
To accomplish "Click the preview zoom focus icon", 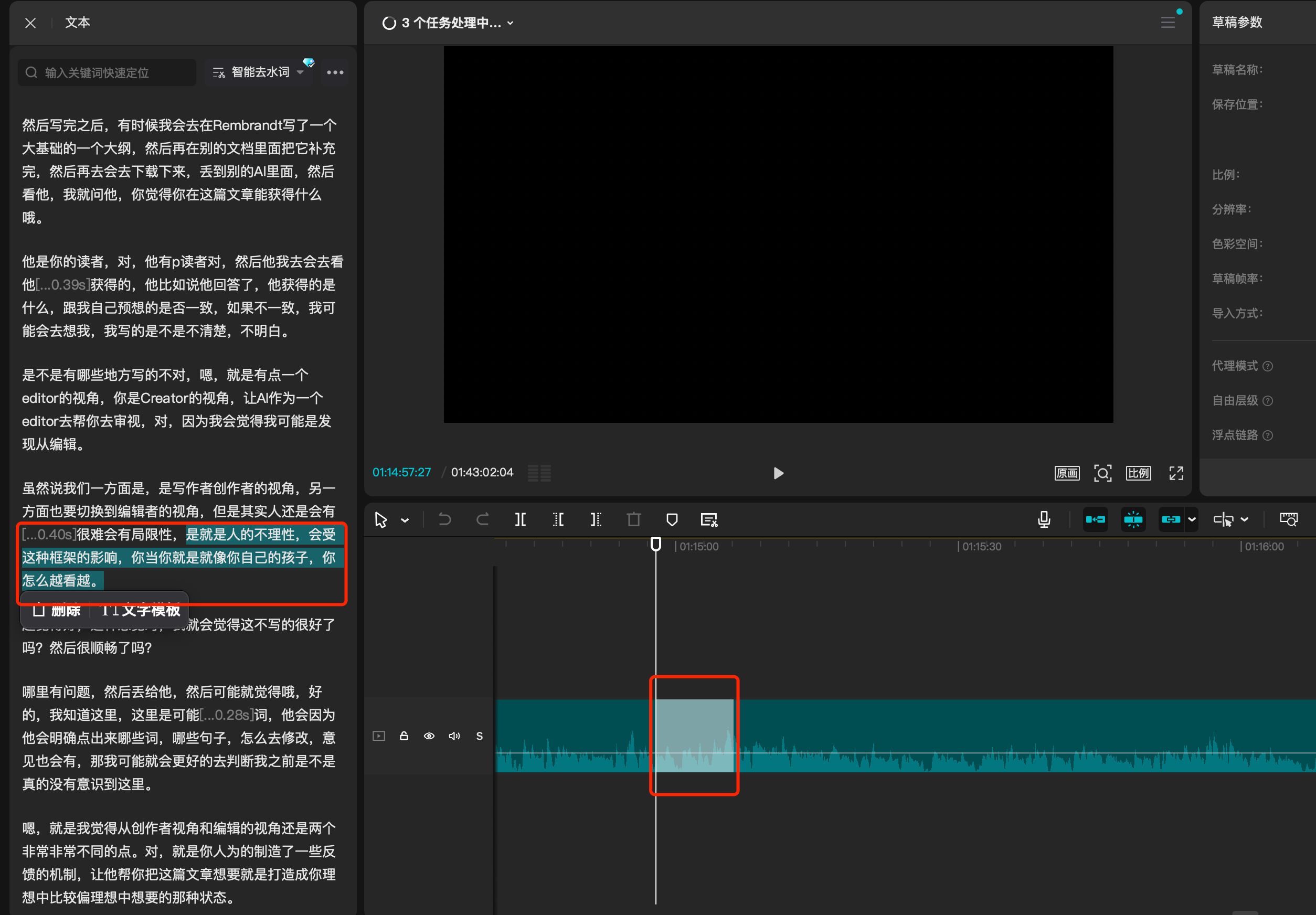I will 1102,473.
